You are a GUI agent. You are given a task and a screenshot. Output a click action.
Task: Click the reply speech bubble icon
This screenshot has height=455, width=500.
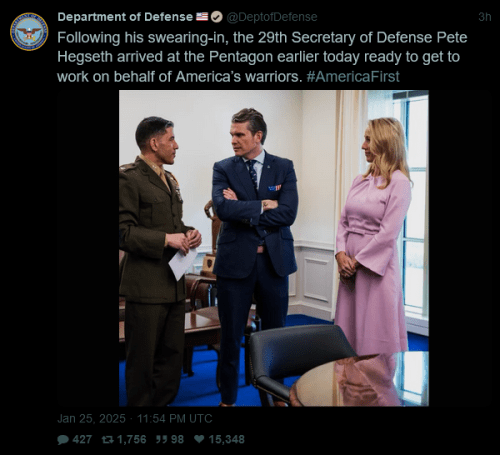(63, 439)
